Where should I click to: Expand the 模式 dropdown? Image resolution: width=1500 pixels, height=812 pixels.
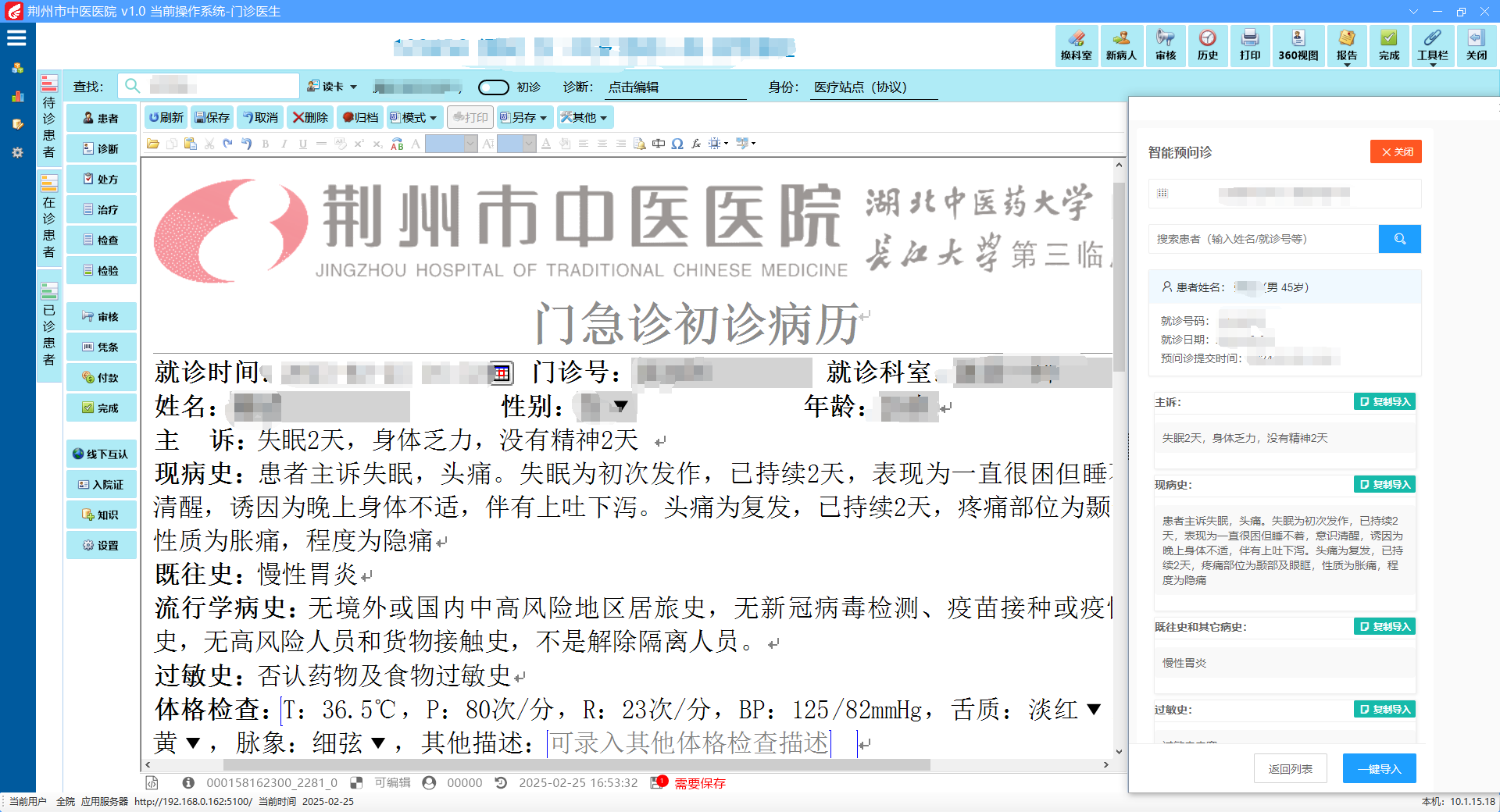[414, 118]
